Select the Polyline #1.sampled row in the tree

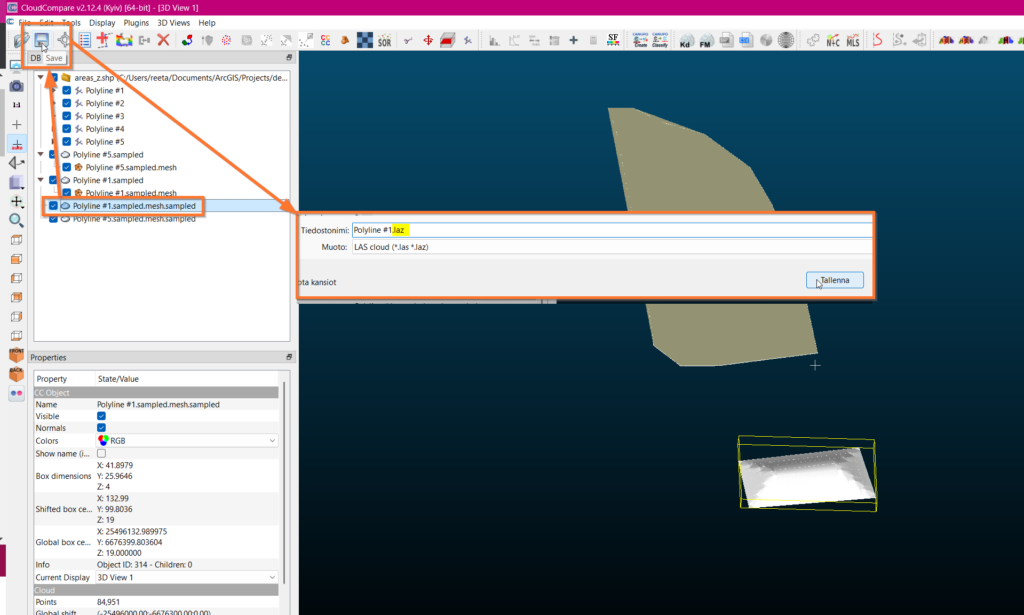[108, 180]
